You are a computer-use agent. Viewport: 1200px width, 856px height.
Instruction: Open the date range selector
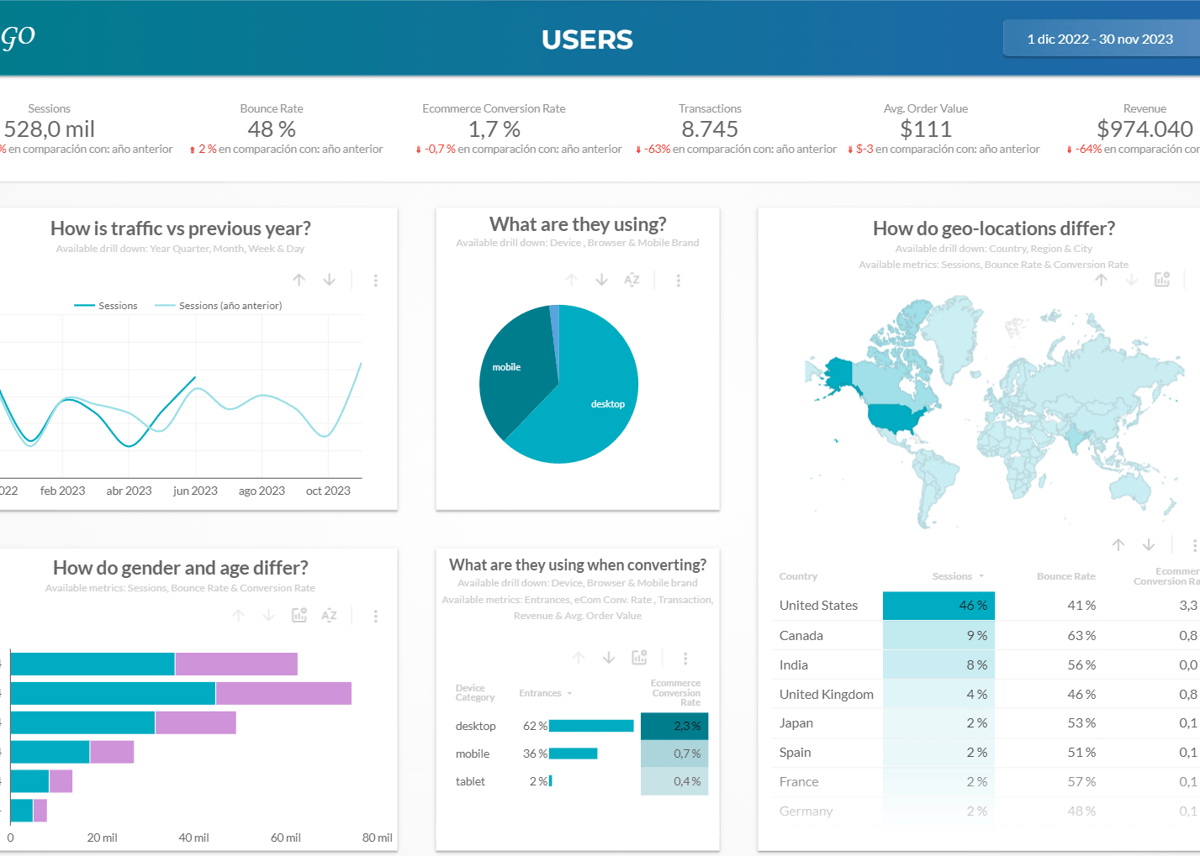point(1100,39)
